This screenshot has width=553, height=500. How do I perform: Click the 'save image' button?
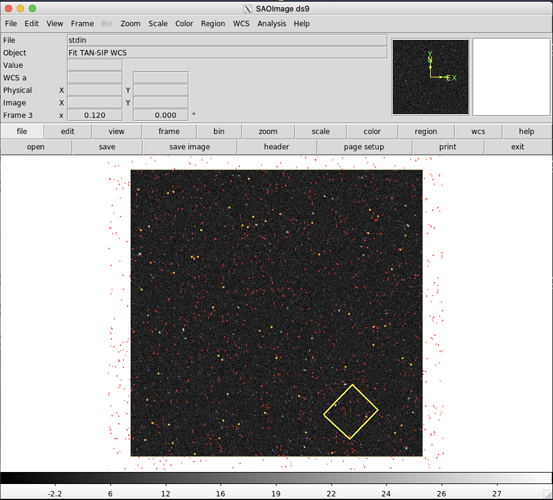(x=190, y=147)
